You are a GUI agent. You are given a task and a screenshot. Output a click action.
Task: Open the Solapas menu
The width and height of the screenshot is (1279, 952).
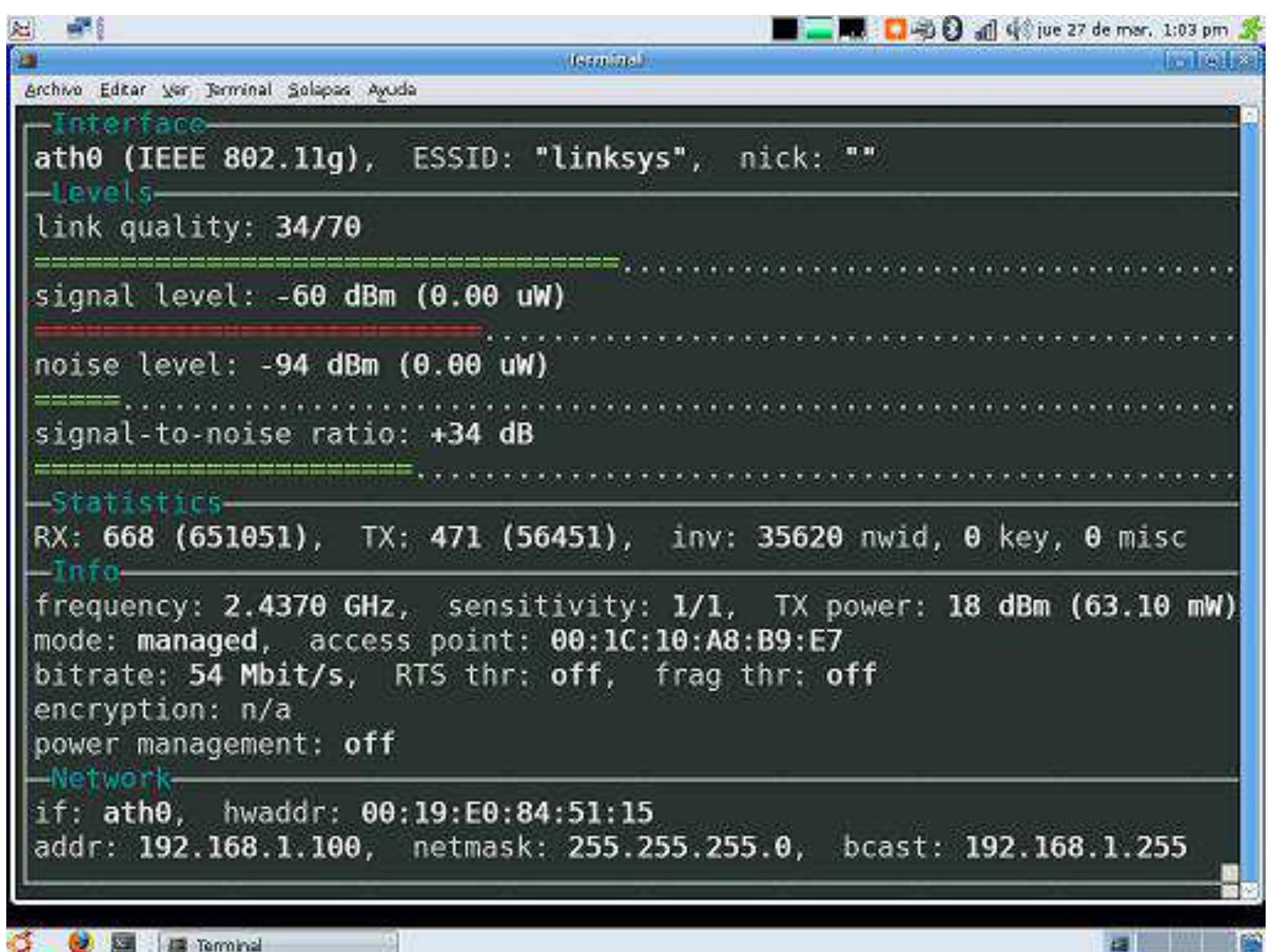click(x=319, y=90)
